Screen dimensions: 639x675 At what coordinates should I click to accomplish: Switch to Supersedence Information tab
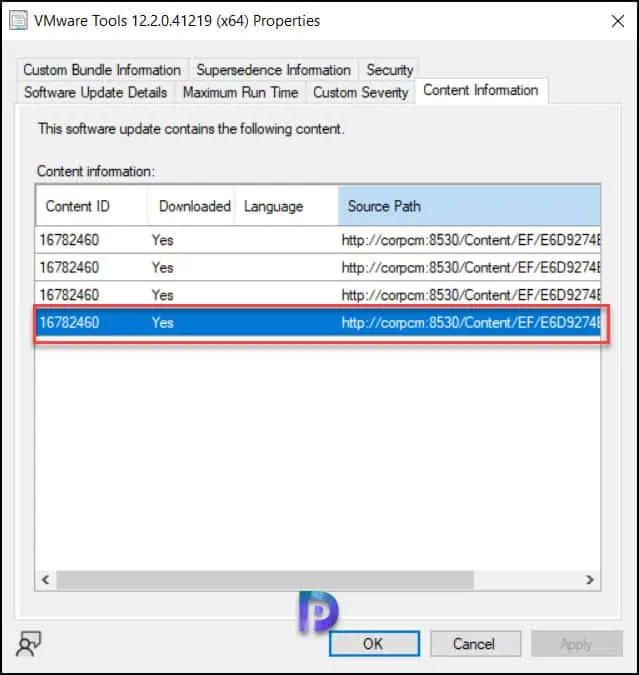pos(273,70)
